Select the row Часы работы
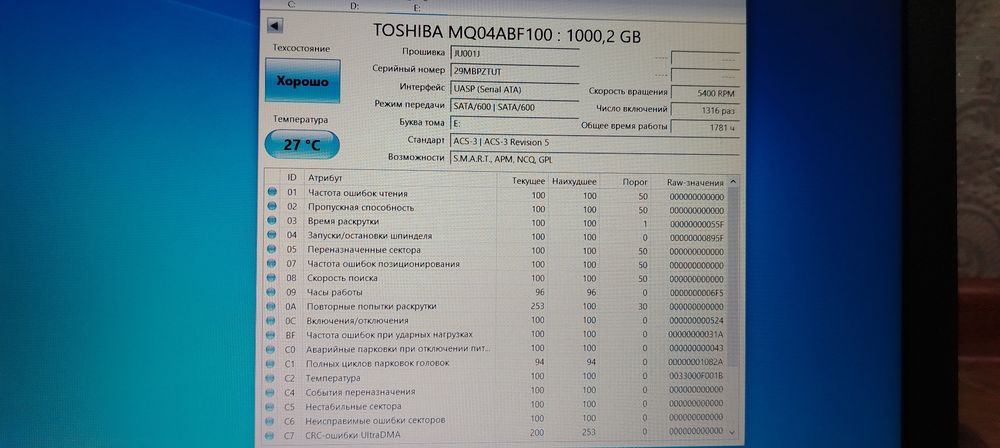This screenshot has height=448, width=1000. pos(496,292)
